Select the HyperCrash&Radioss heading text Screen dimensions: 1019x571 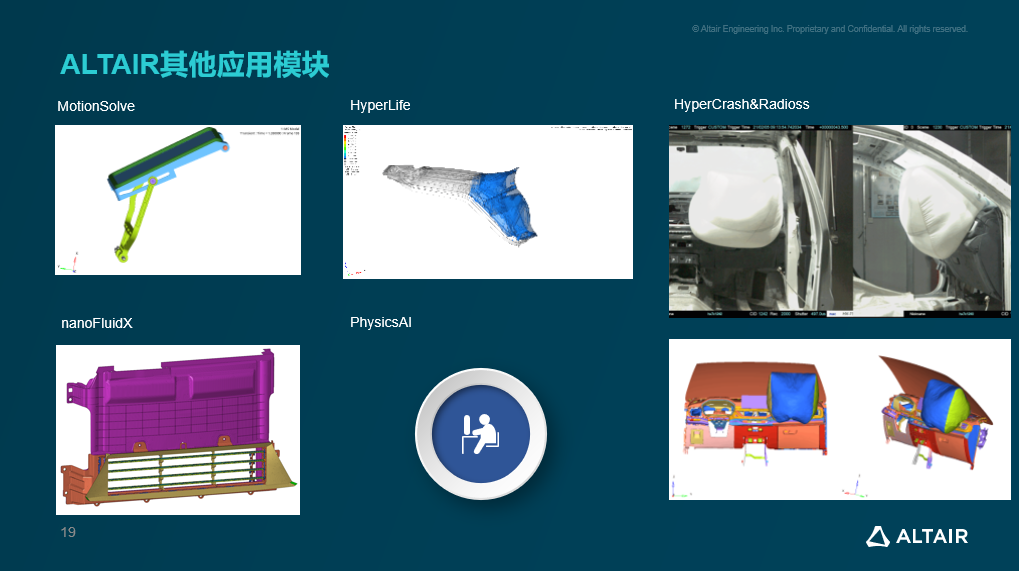741,104
